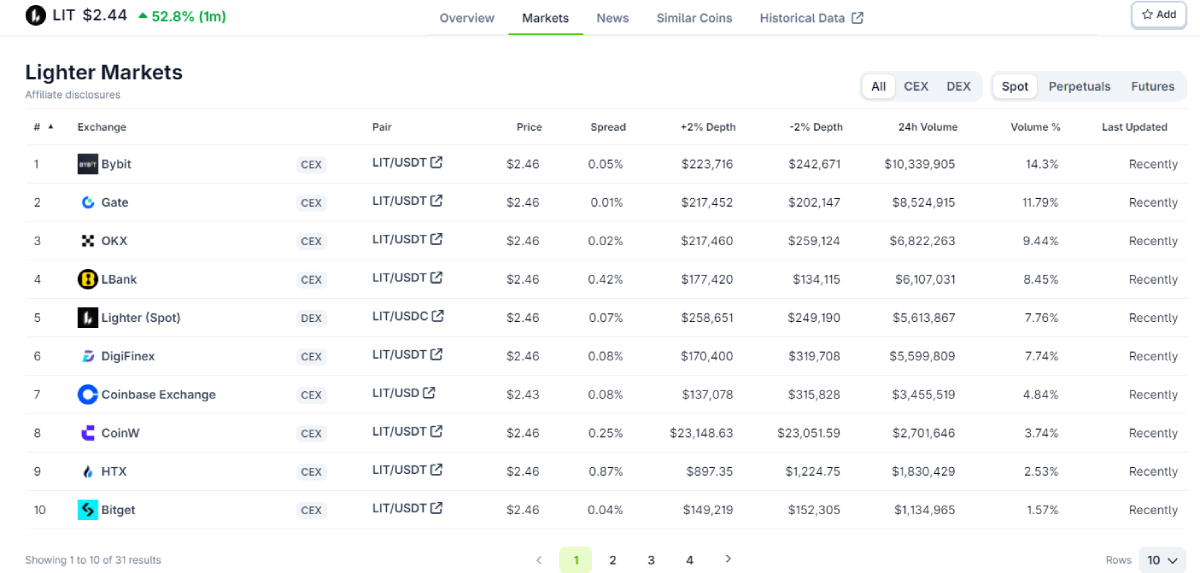Switch to Perpetuals markets
The image size is (1200, 573).
pyautogui.click(x=1079, y=86)
